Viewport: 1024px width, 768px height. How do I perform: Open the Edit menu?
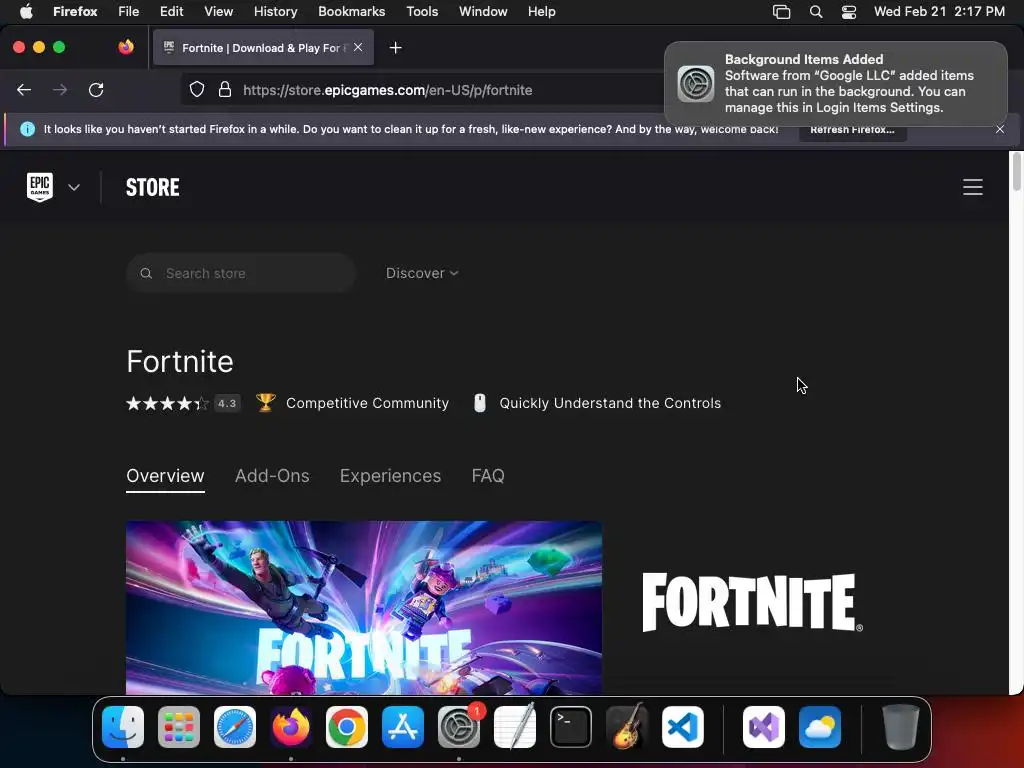click(x=171, y=11)
